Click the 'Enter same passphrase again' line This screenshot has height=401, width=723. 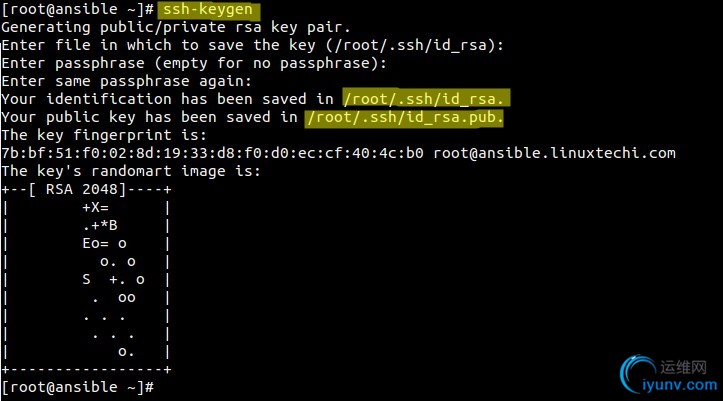pos(126,82)
